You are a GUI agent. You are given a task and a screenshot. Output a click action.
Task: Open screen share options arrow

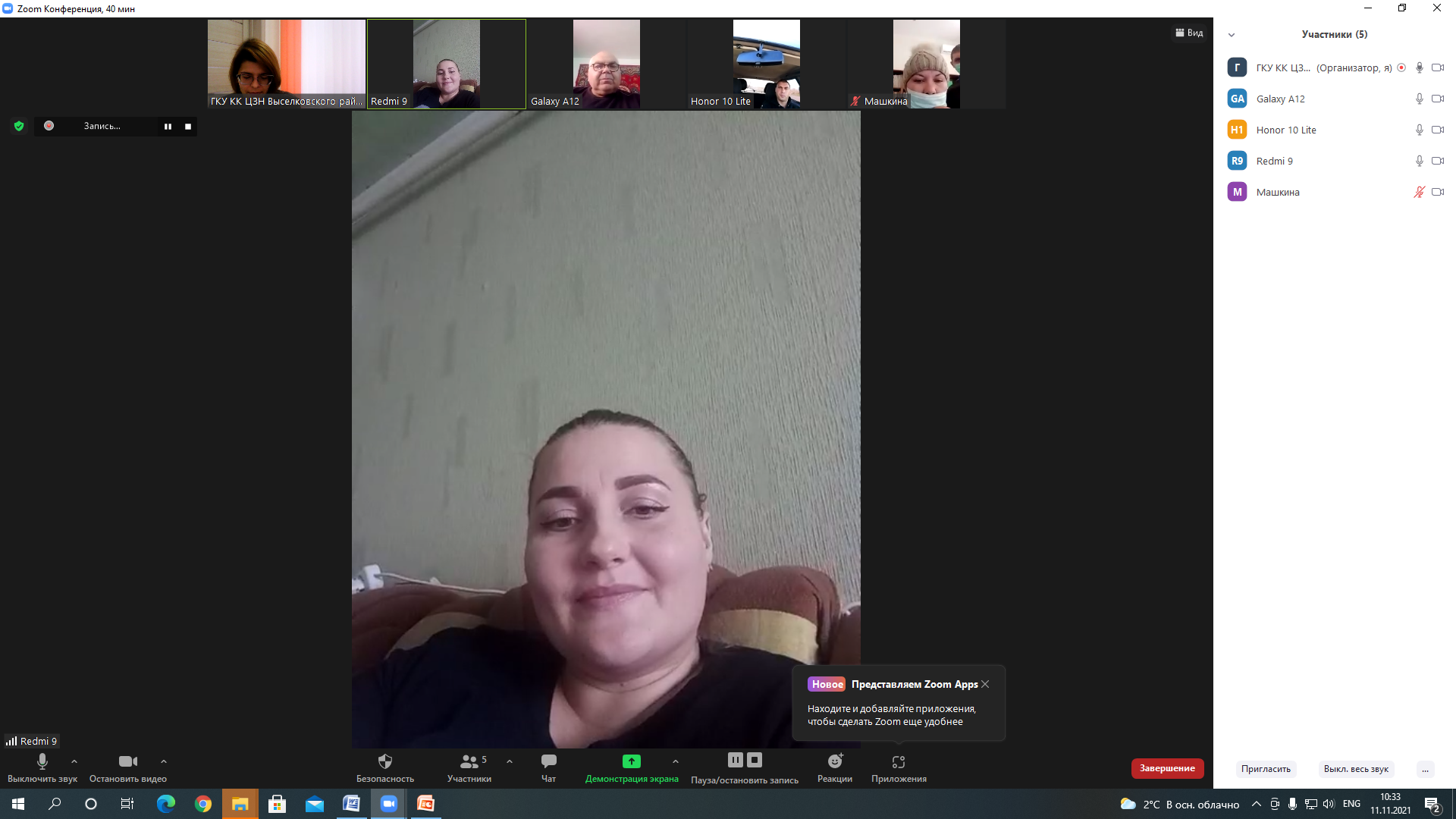[676, 761]
